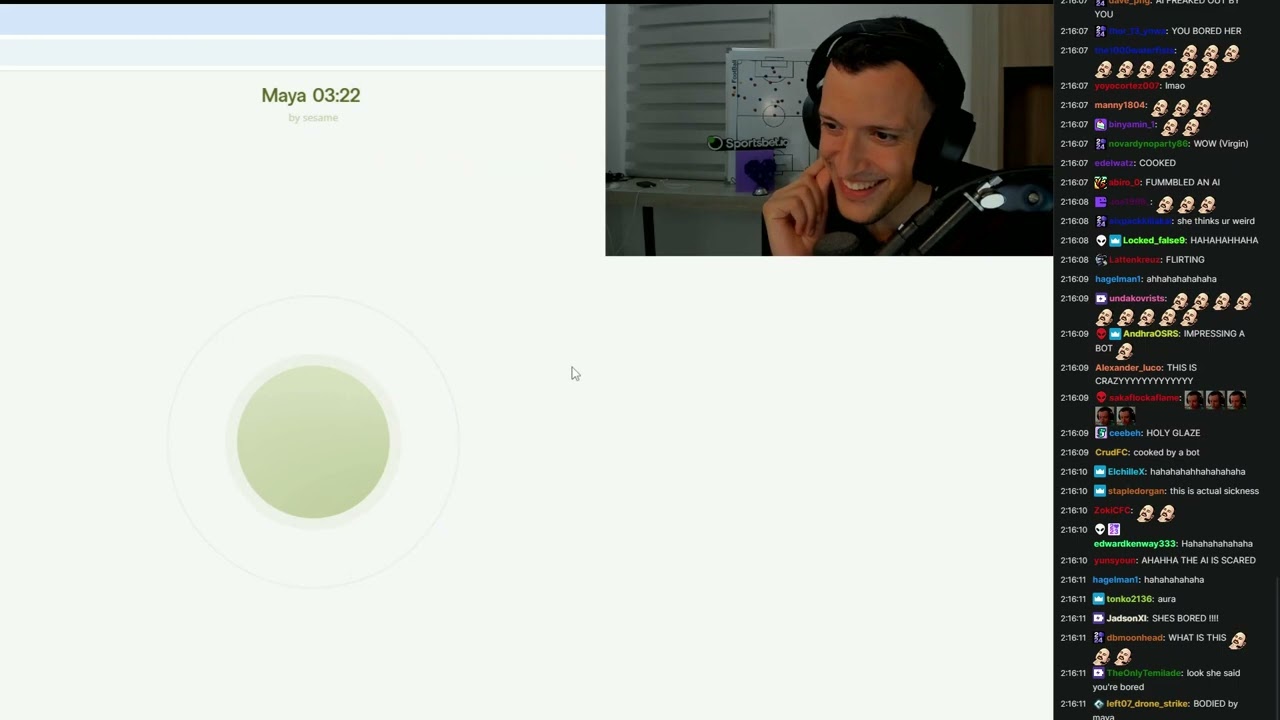The width and height of the screenshot is (1280, 720).
Task: Select hagelman1's 'ahhahahahahaha' message username
Action: [x=1118, y=279]
